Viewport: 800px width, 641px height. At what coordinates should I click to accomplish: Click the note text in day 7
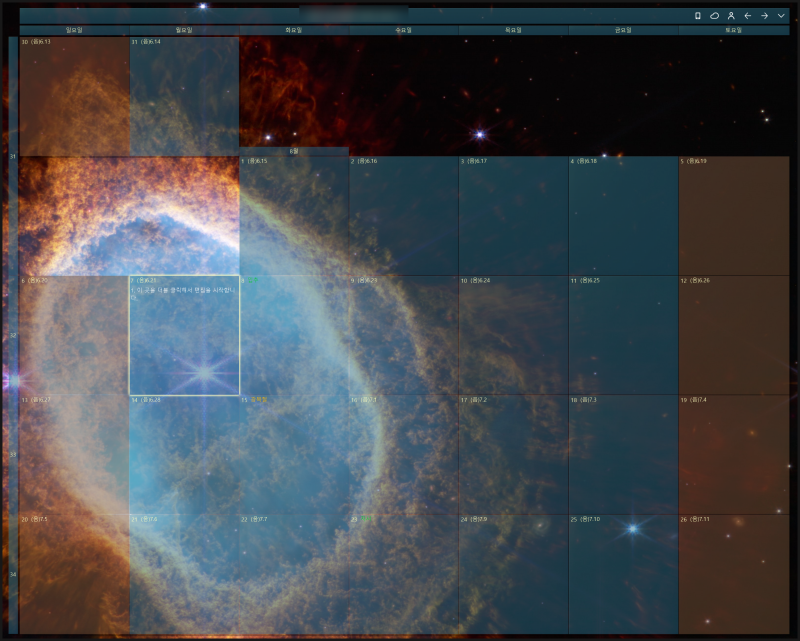[183, 293]
